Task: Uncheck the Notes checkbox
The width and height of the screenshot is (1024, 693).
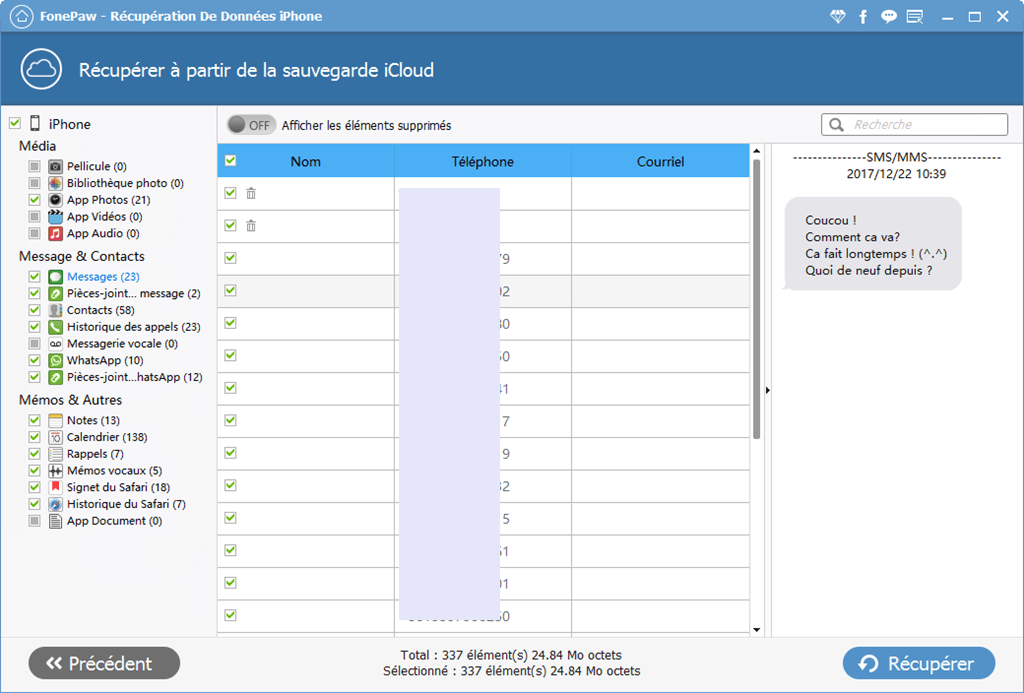Action: click(x=35, y=420)
